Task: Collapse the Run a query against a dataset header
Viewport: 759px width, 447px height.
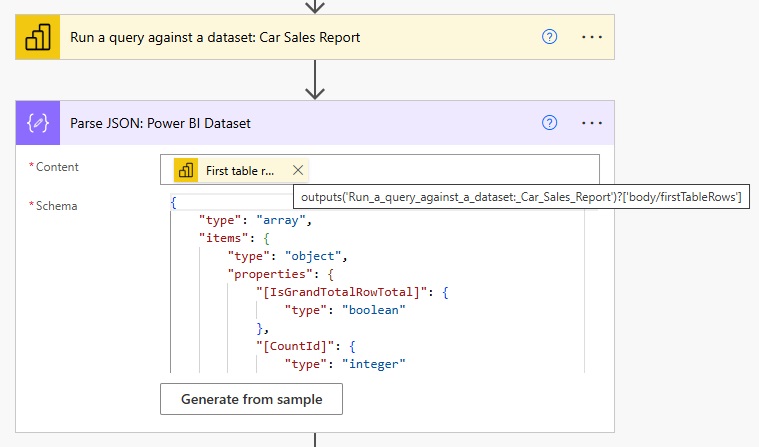Action: 315,37
